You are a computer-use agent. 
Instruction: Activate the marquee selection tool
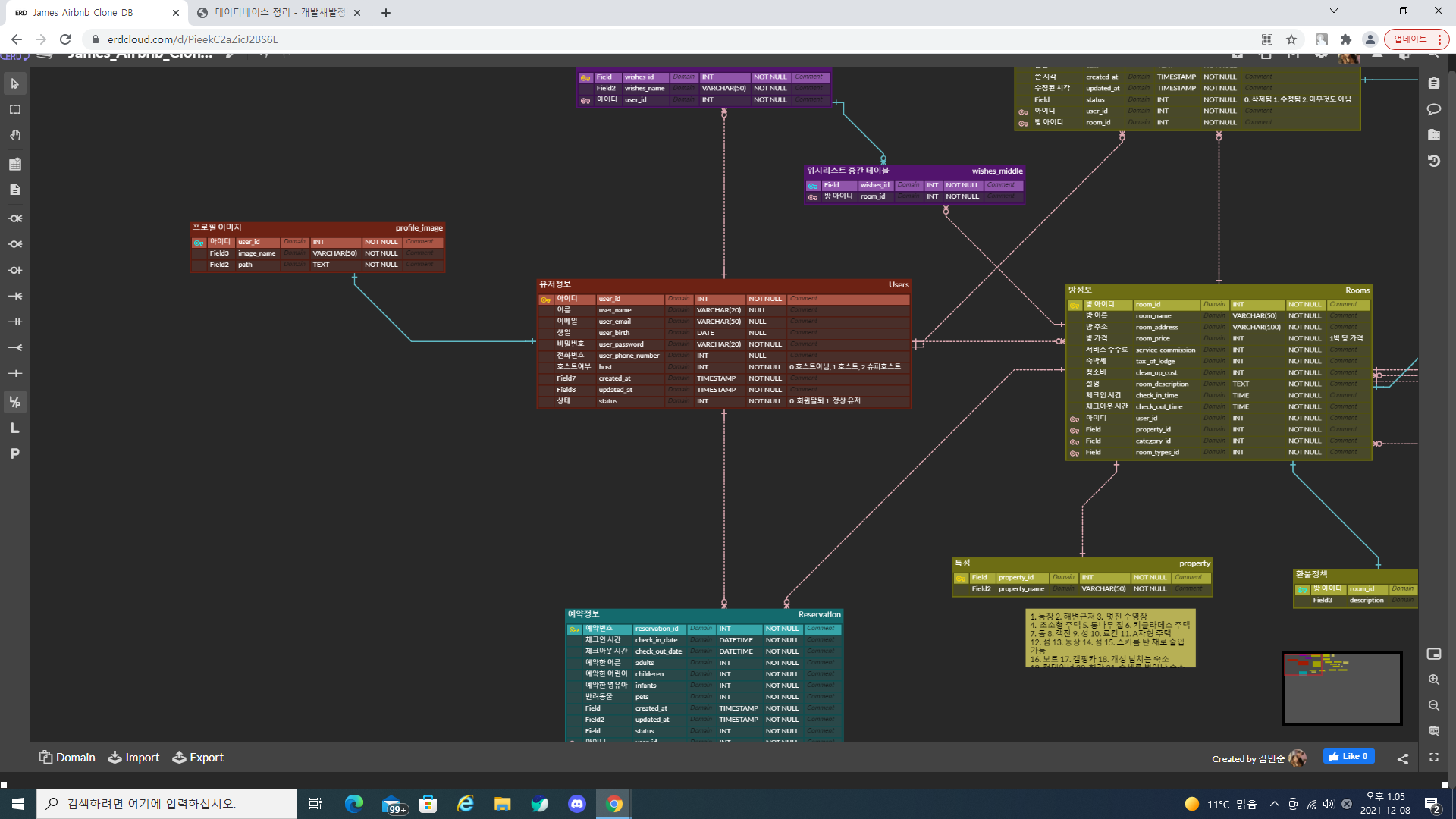click(14, 109)
